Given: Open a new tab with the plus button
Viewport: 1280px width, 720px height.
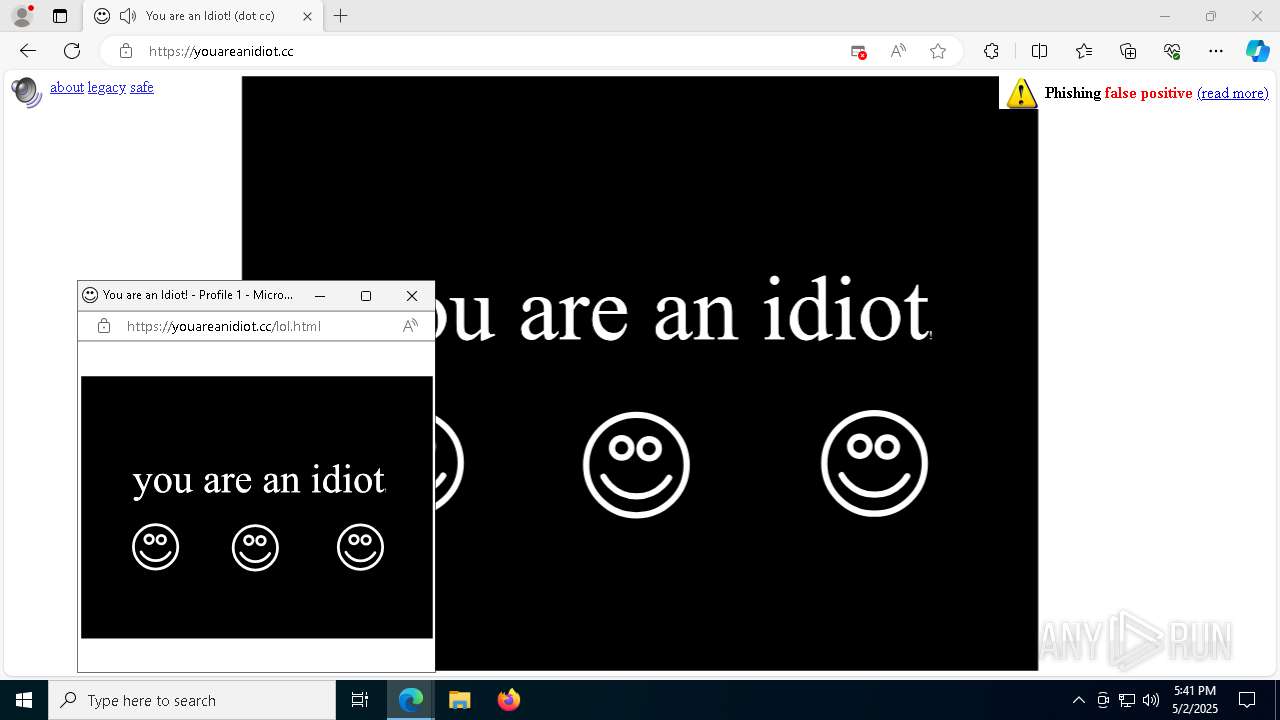Looking at the screenshot, I should (x=341, y=16).
